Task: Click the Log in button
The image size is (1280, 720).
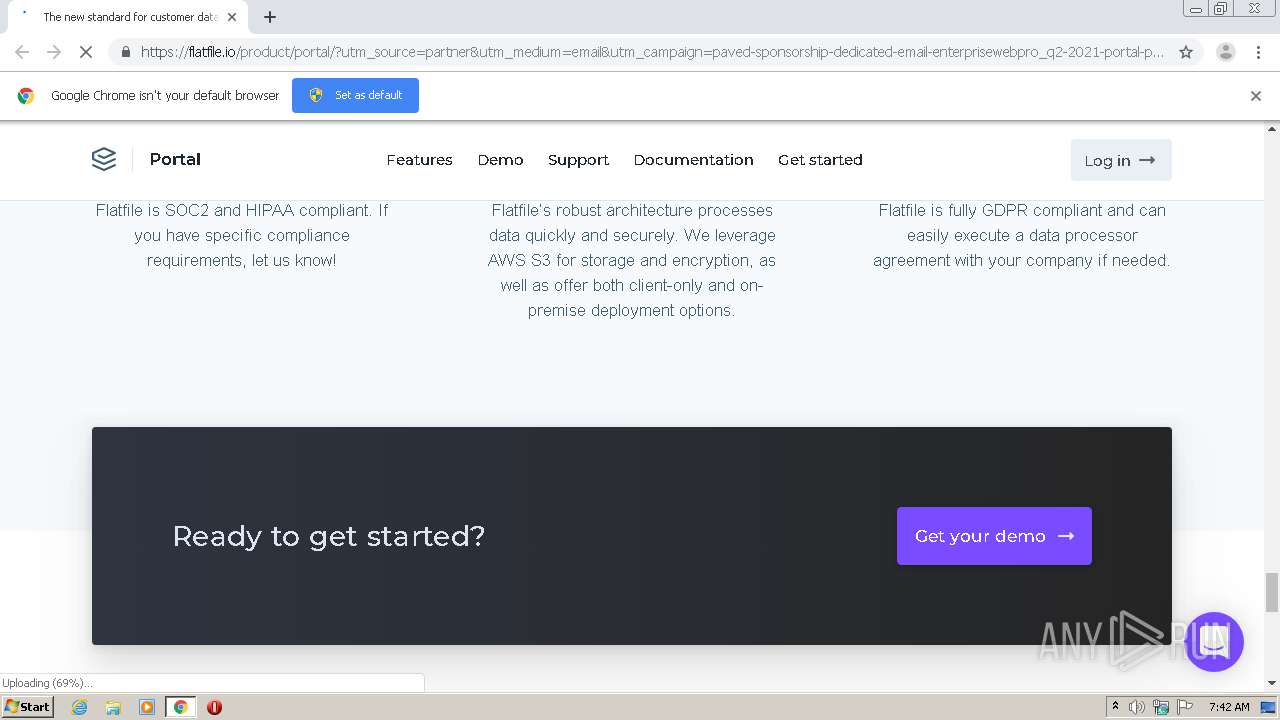Action: pos(1120,160)
